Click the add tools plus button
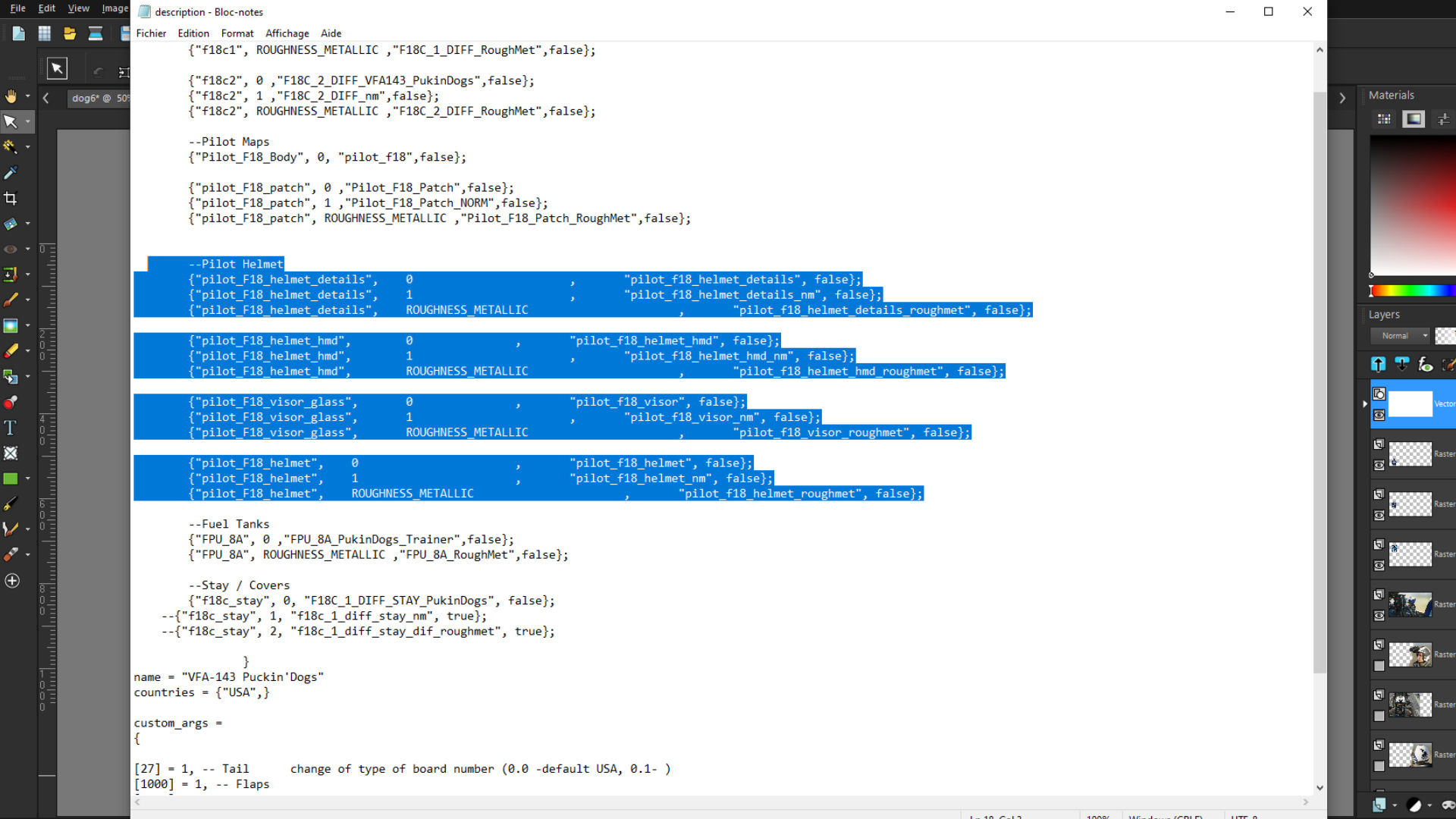Image resolution: width=1456 pixels, height=819 pixels. coord(12,581)
